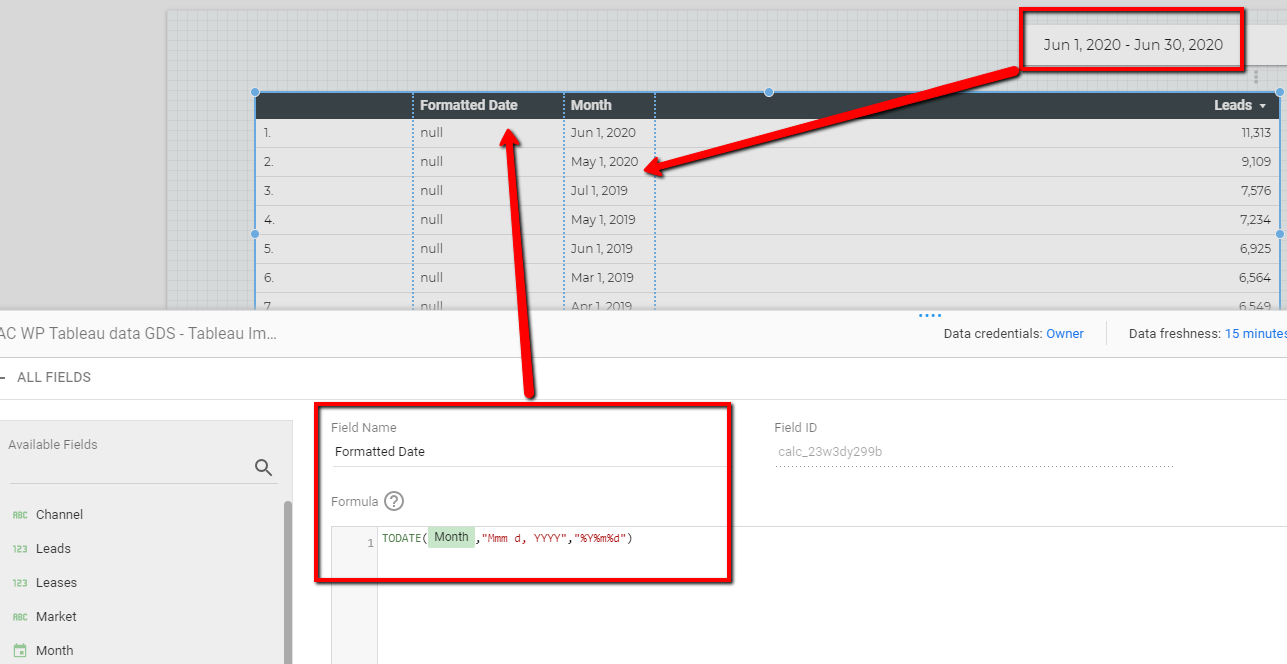The image size is (1287, 664).
Task: Open the Jun 1 - Jun 30 date range picker
Action: [x=1132, y=44]
